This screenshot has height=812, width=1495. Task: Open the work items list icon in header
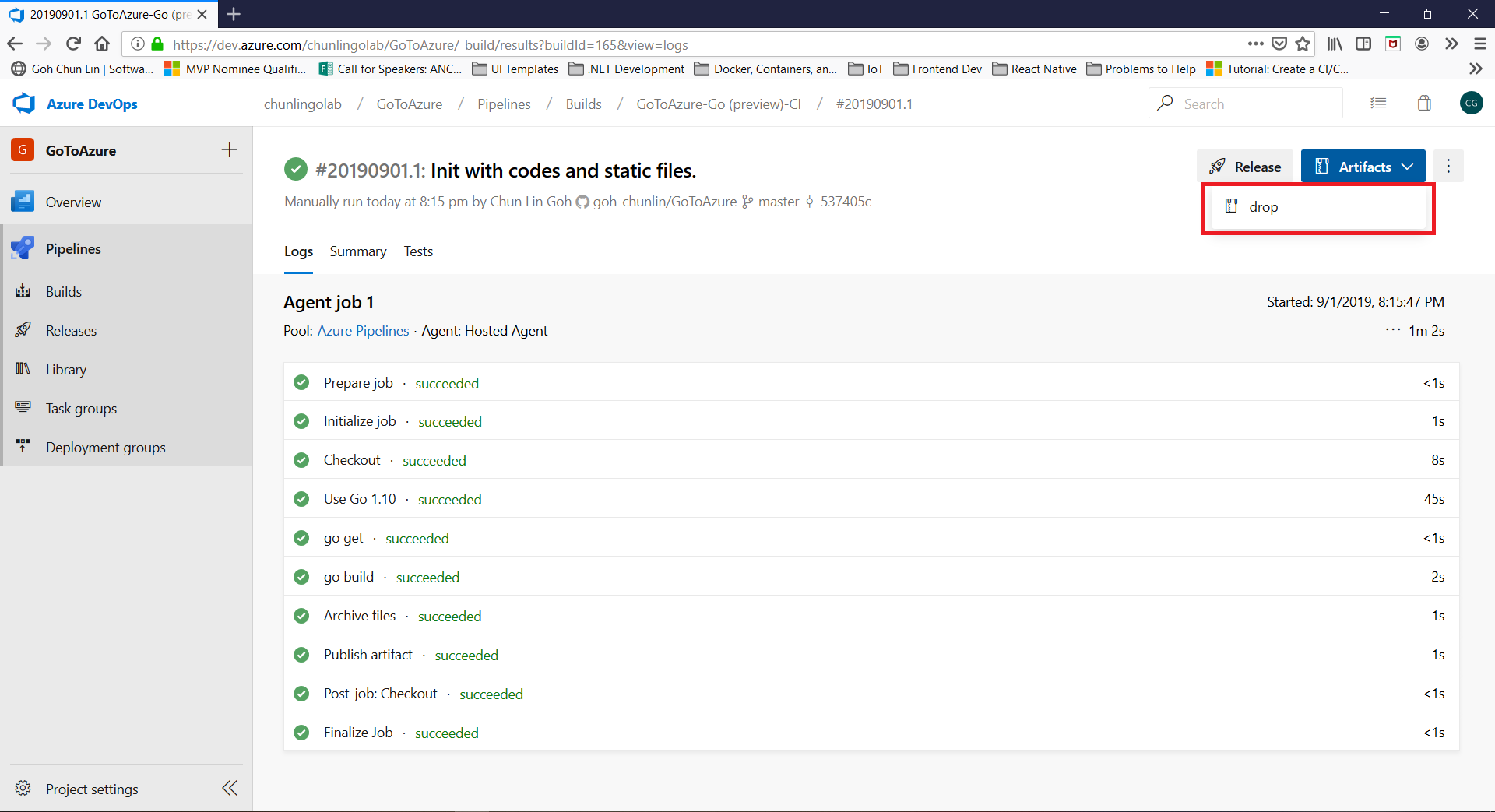[1378, 103]
